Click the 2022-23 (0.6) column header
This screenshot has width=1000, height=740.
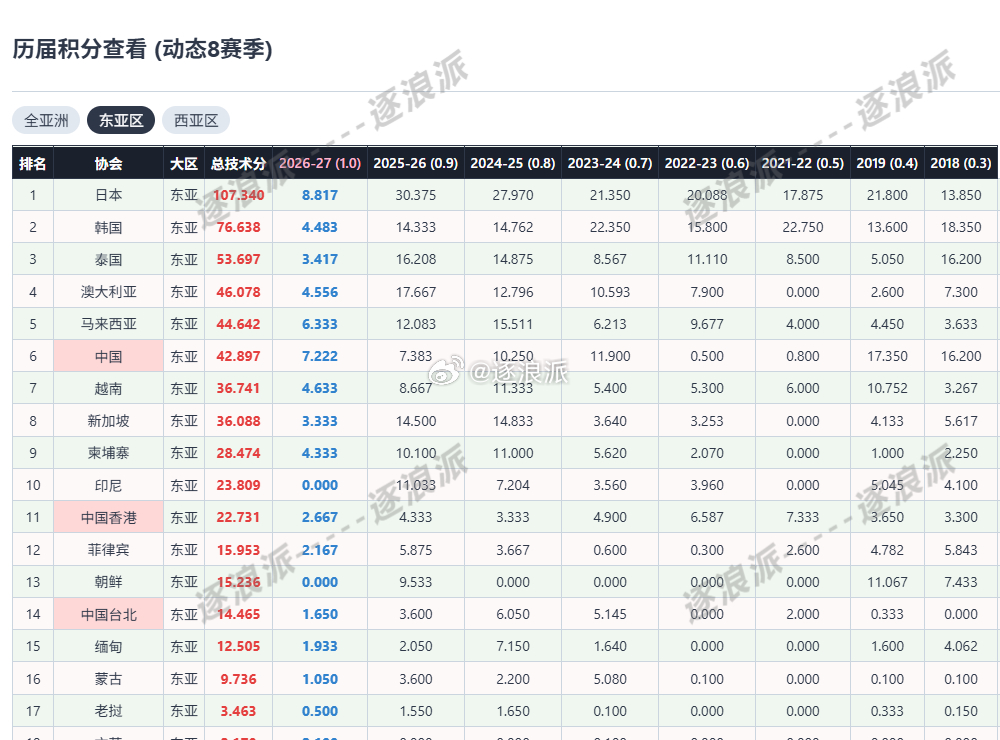707,163
